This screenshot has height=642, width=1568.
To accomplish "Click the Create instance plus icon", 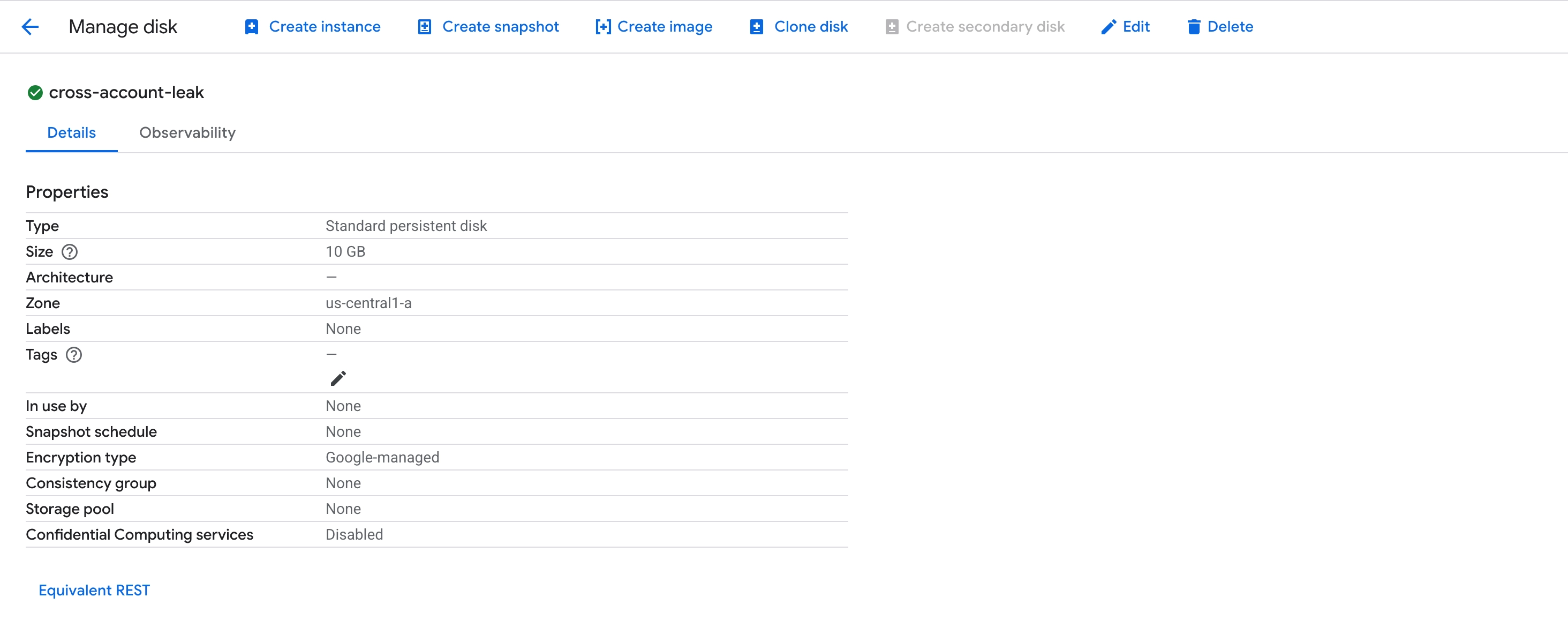I will (251, 27).
